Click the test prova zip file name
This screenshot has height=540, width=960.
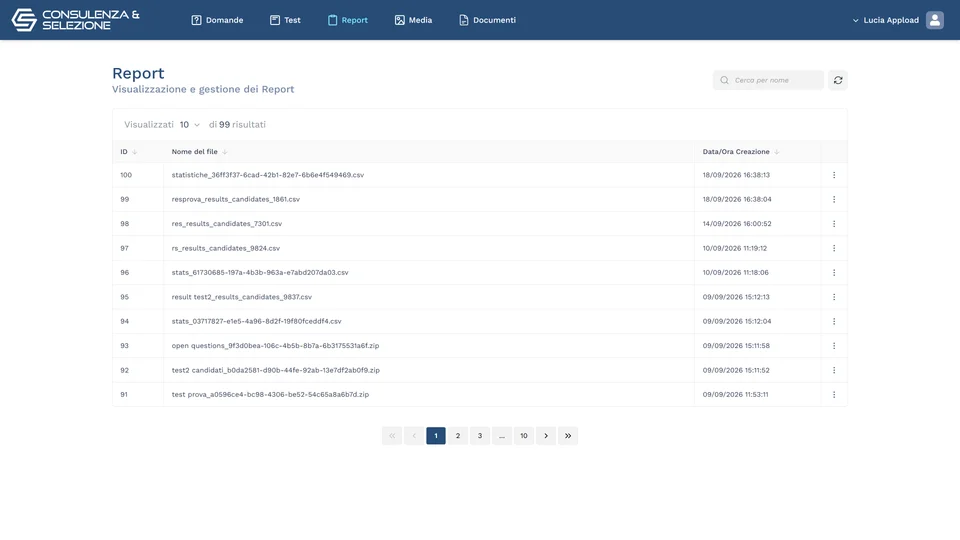(x=270, y=395)
